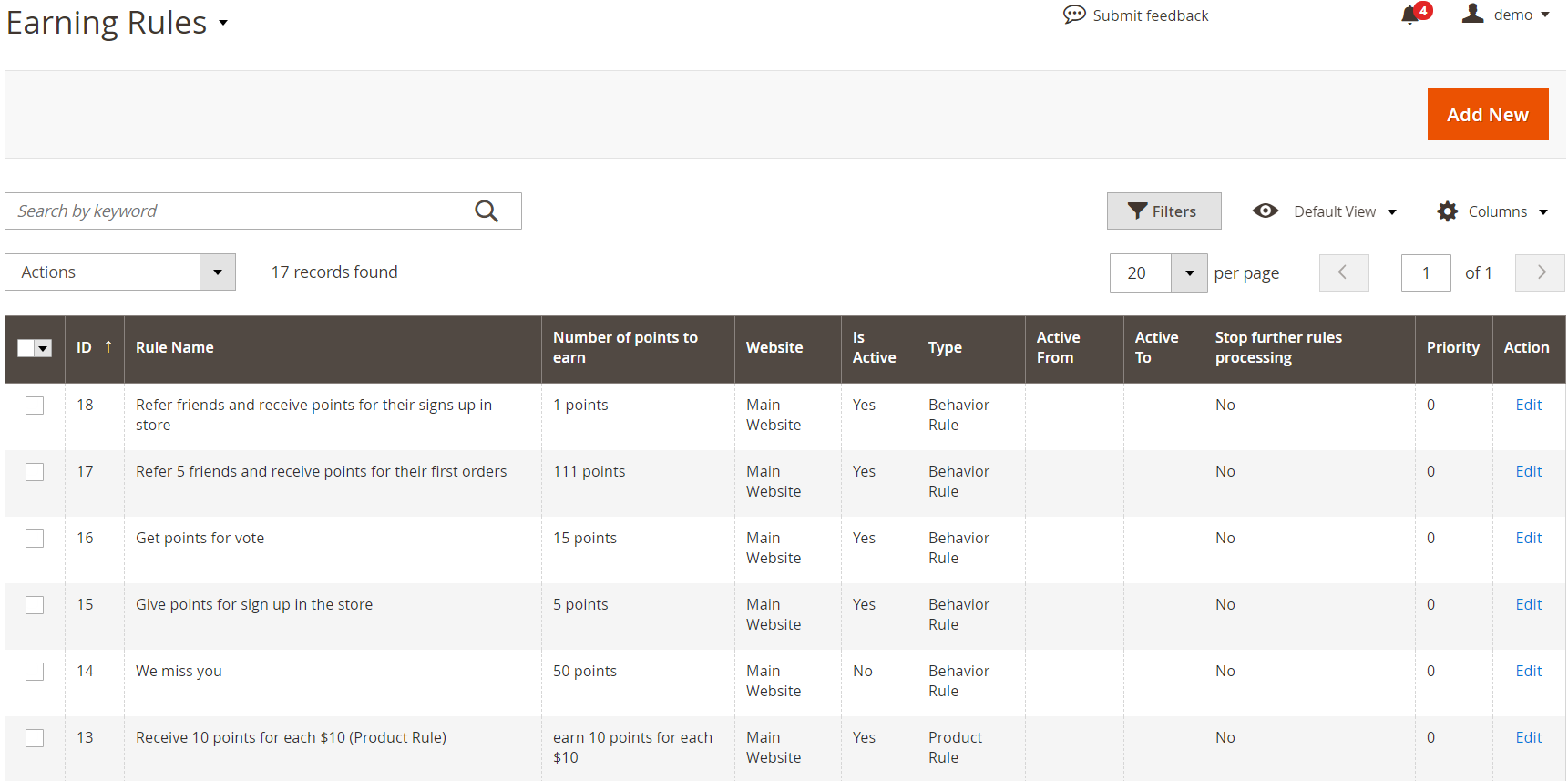The height and width of the screenshot is (781, 1568).
Task: Click the 'We miss you' rule name
Action: pyautogui.click(x=179, y=671)
